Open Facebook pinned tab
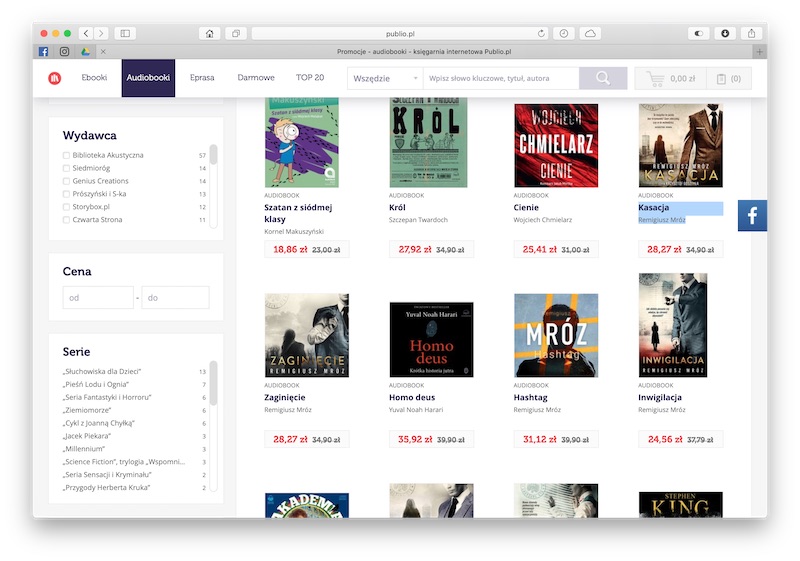Viewport: 800px width, 561px height. click(44, 52)
